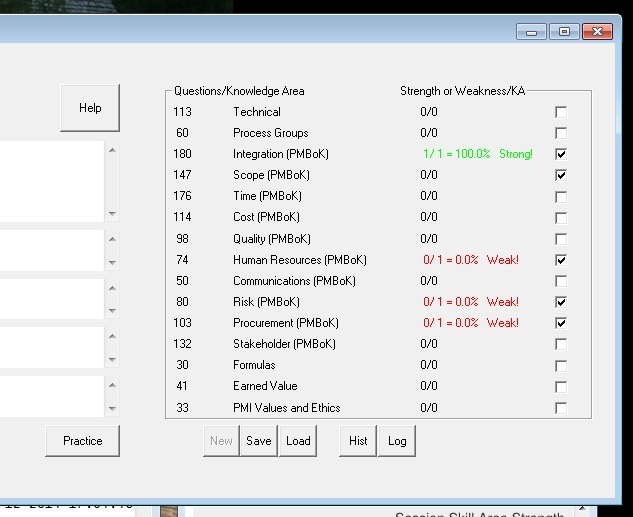Click the 'Earned Value' label
Screen dimensions: 633x517
265,385
